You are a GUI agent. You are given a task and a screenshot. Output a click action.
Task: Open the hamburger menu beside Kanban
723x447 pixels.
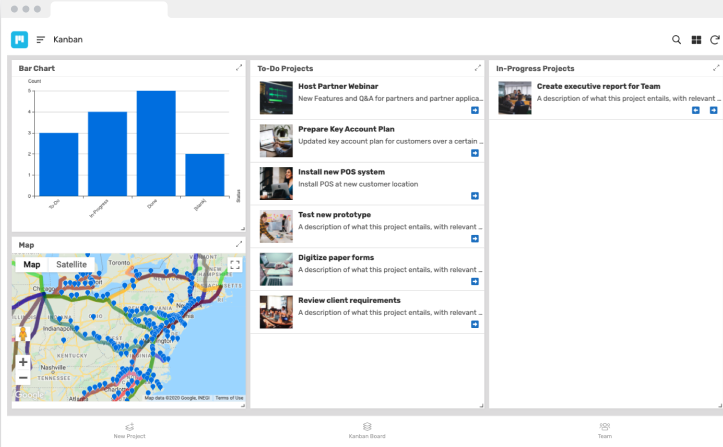pos(41,40)
